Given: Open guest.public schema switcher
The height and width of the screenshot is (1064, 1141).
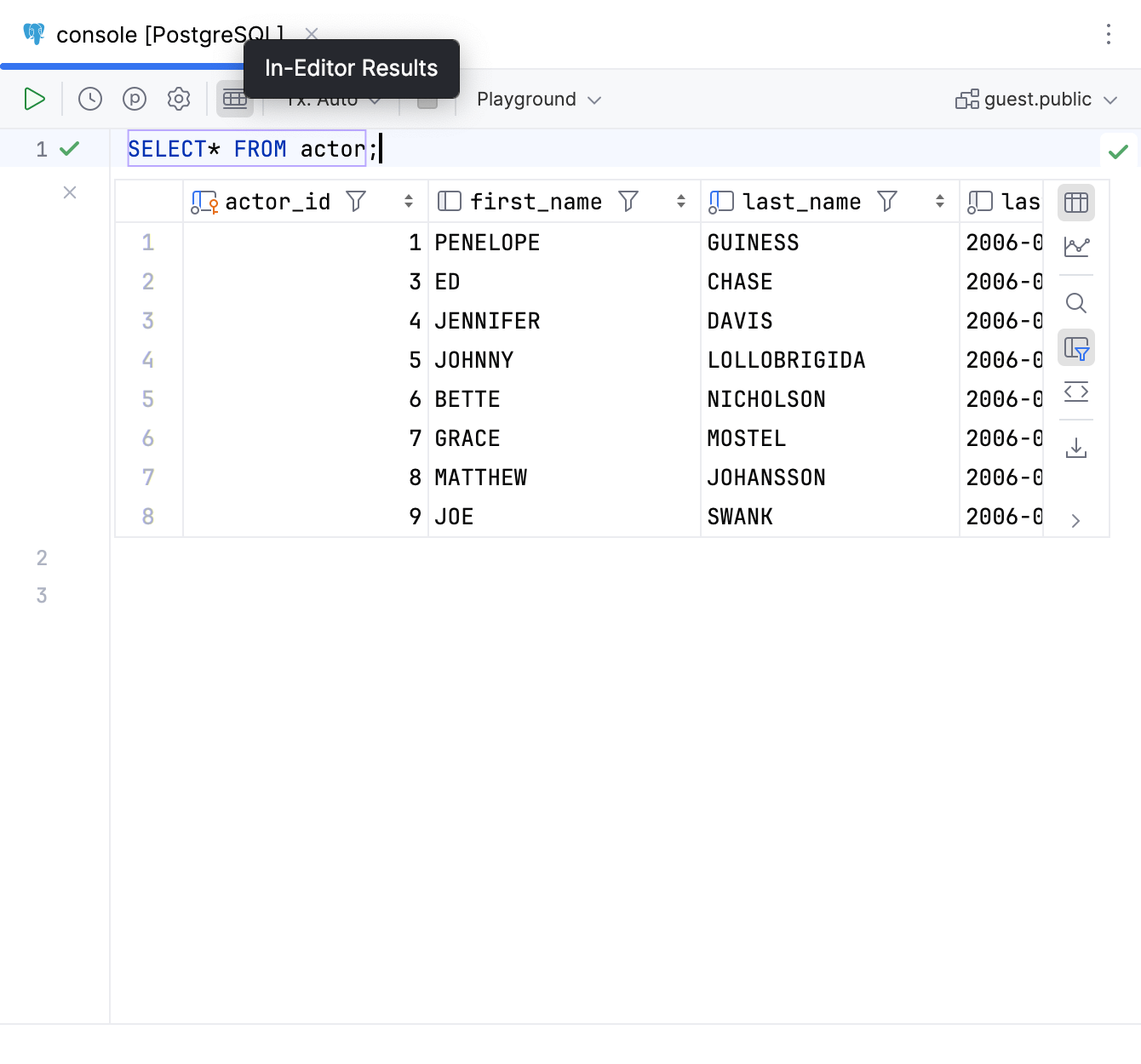Looking at the screenshot, I should coord(1035,99).
